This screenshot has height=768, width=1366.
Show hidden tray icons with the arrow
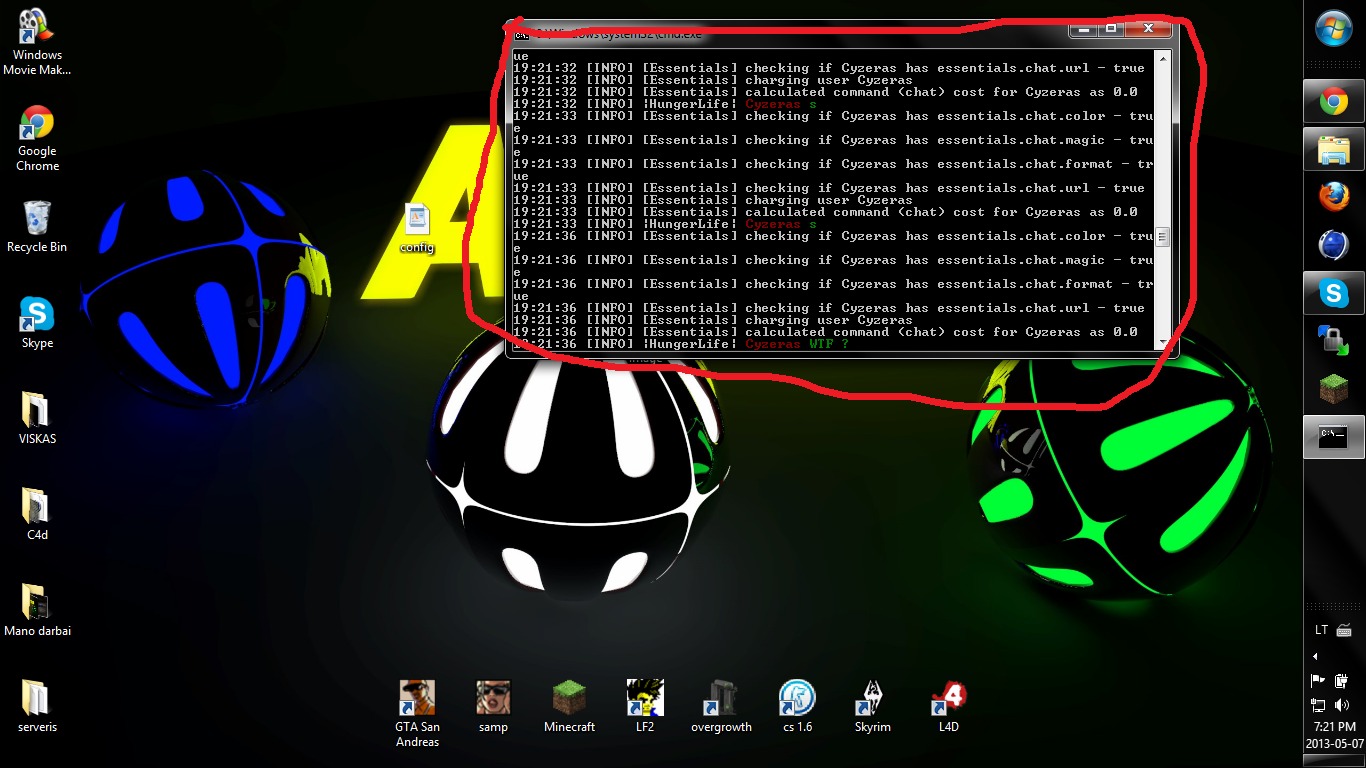[x=1315, y=657]
